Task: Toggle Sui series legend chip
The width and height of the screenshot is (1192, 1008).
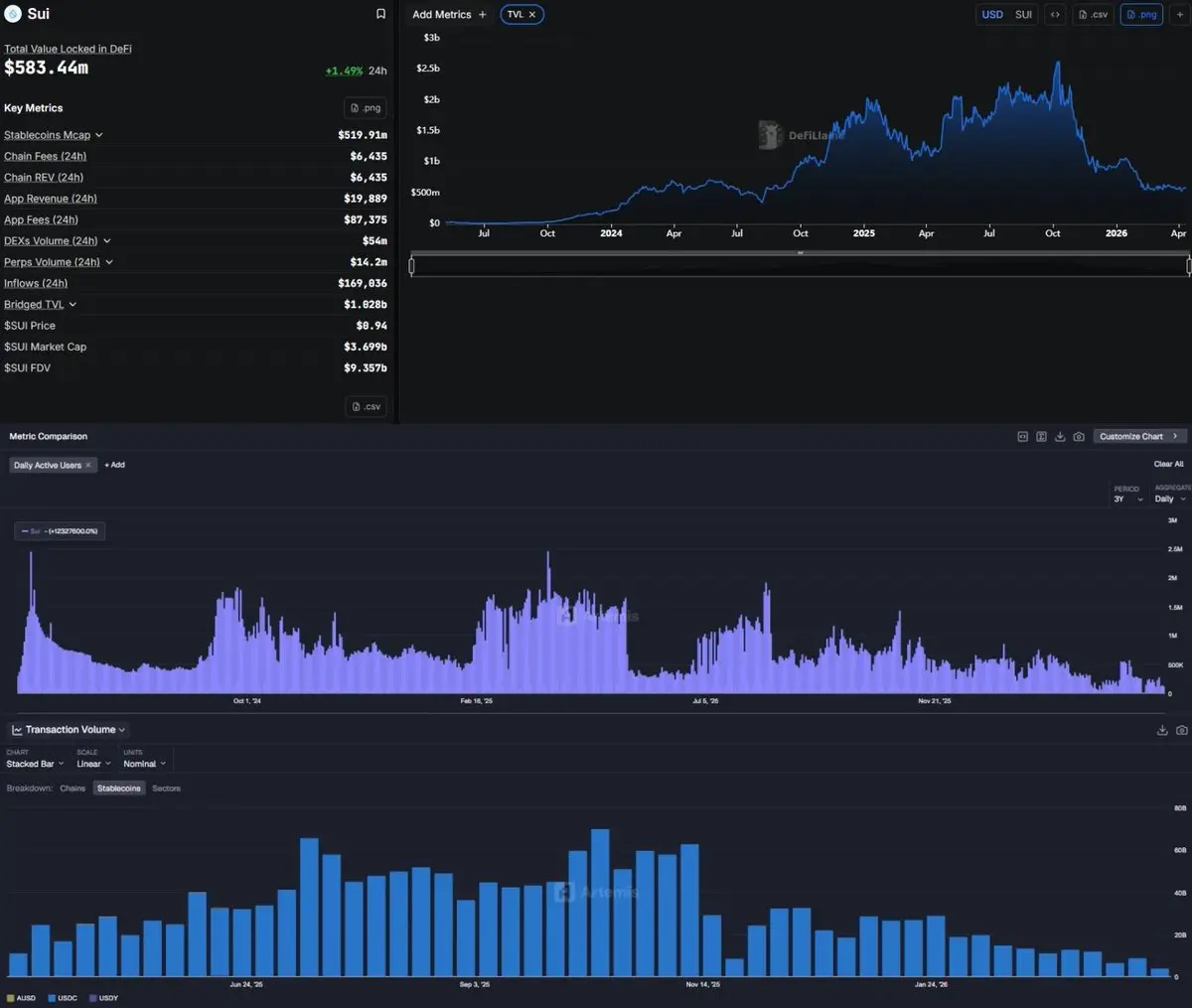Action: click(x=60, y=531)
